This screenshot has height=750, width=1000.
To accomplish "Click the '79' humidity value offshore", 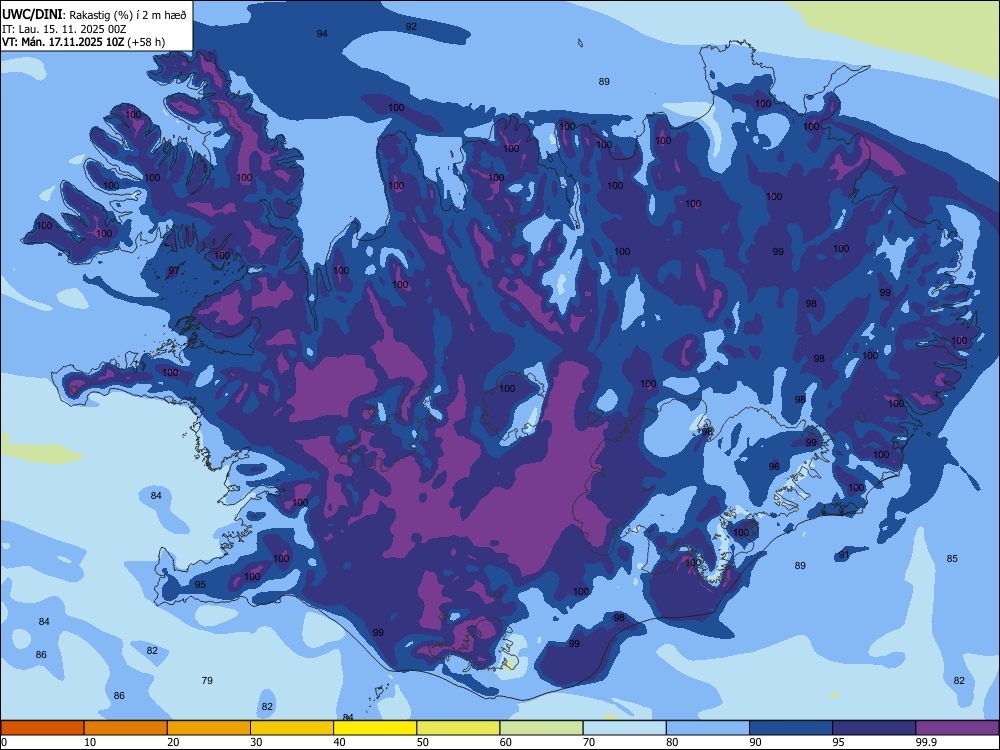I will click(x=207, y=680).
